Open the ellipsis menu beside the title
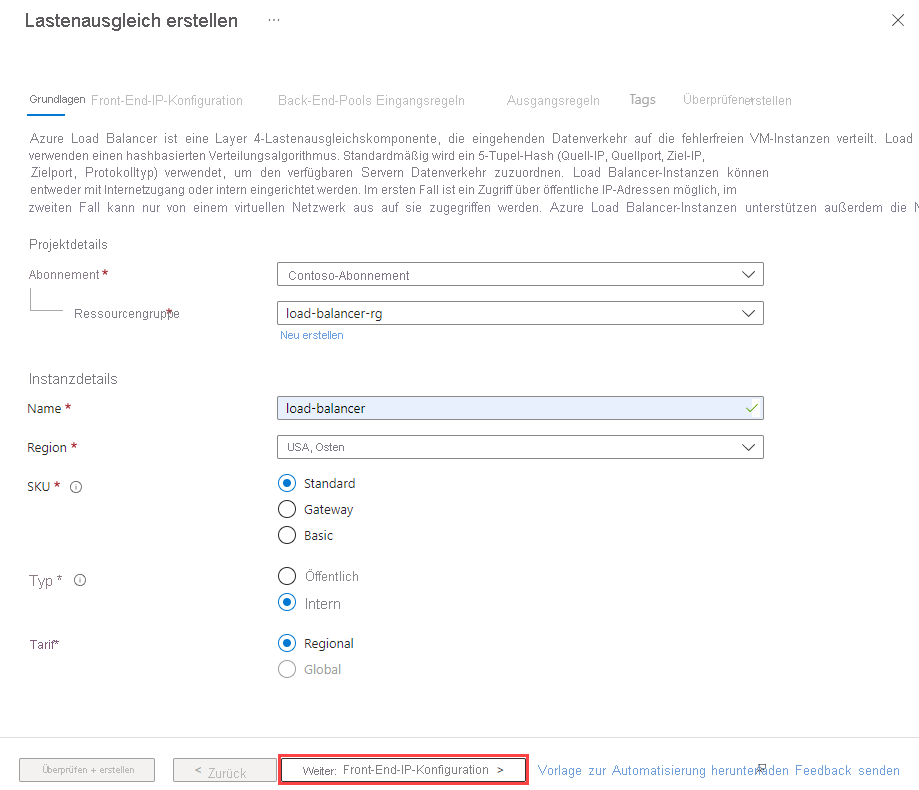Viewport: 919px width, 790px height. point(274,21)
